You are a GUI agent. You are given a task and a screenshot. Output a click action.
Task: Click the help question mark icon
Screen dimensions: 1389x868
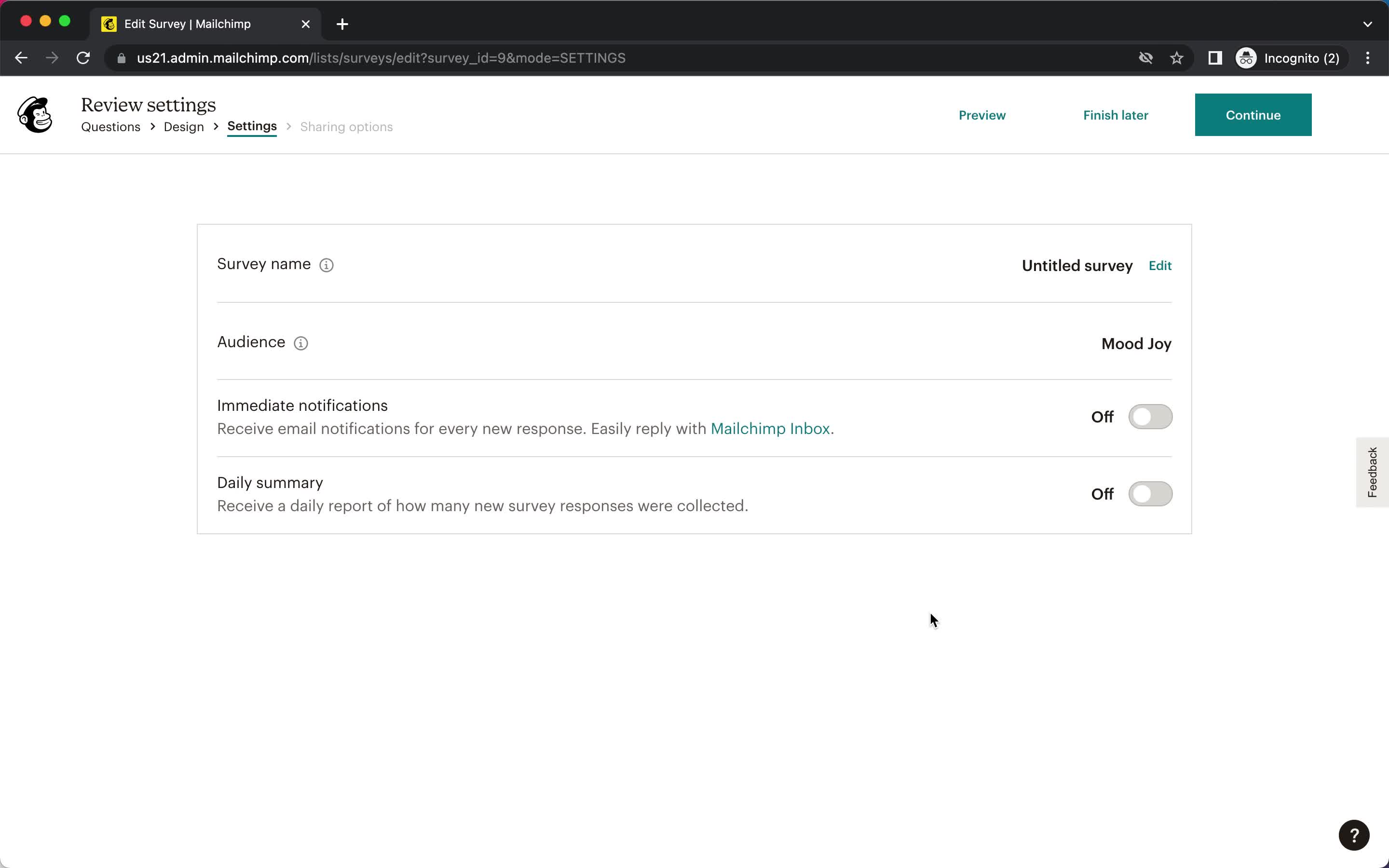coord(1353,835)
